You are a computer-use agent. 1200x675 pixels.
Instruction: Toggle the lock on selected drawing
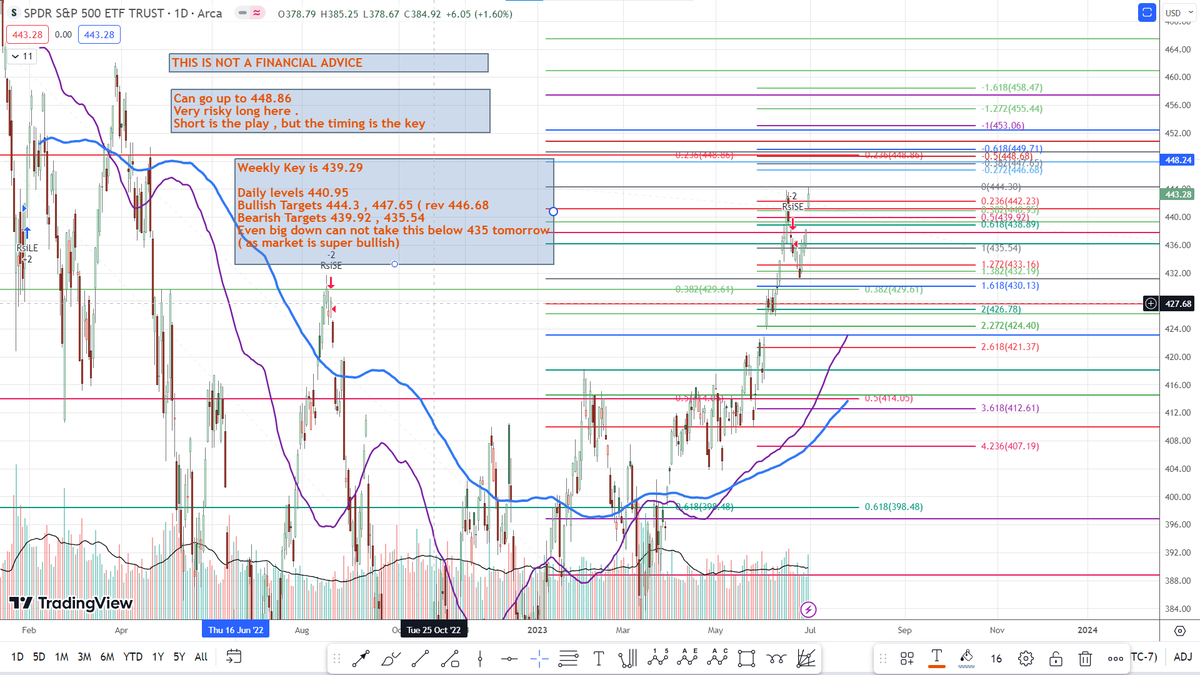pos(1056,658)
